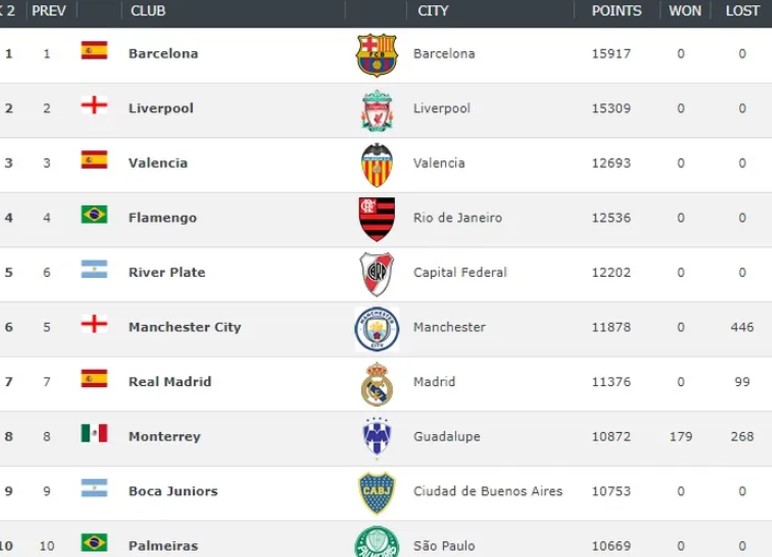Click the Argentina flag beside River Plate
Image resolution: width=772 pixels, height=557 pixels.
[94, 269]
